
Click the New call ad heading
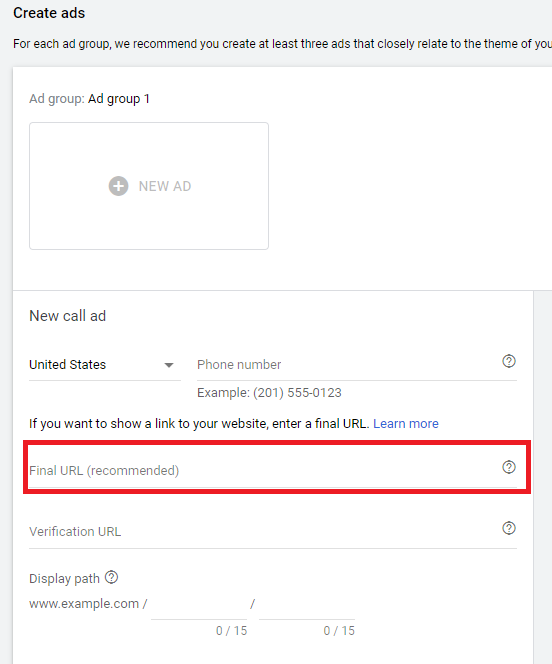[x=67, y=316]
